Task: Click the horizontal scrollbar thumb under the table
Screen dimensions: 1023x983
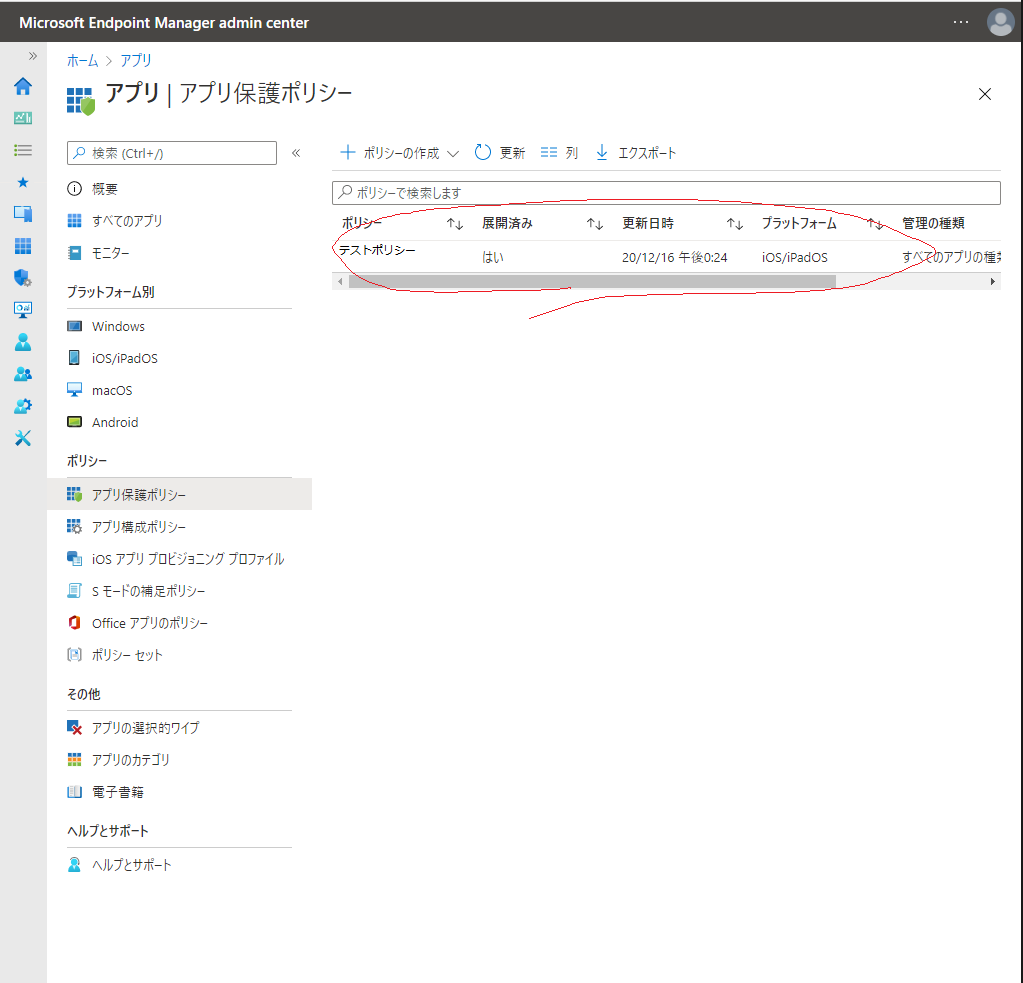Action: click(x=592, y=281)
